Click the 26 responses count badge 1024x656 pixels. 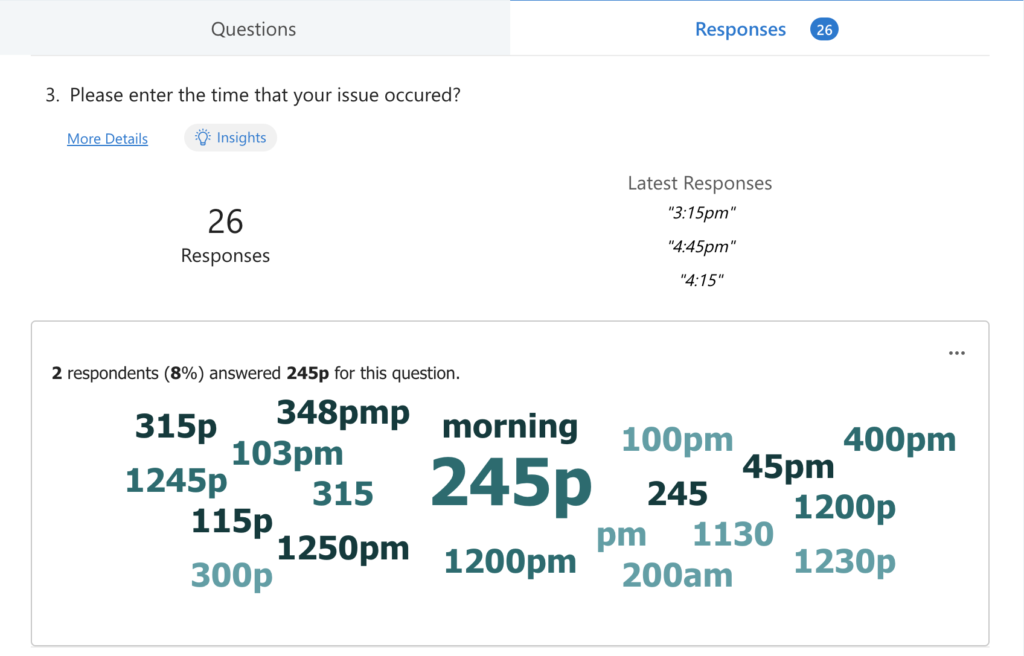824,30
